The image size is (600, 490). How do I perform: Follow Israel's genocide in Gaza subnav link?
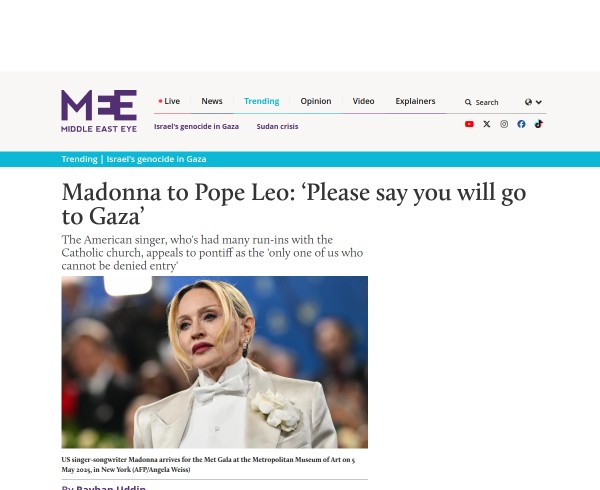coord(196,126)
